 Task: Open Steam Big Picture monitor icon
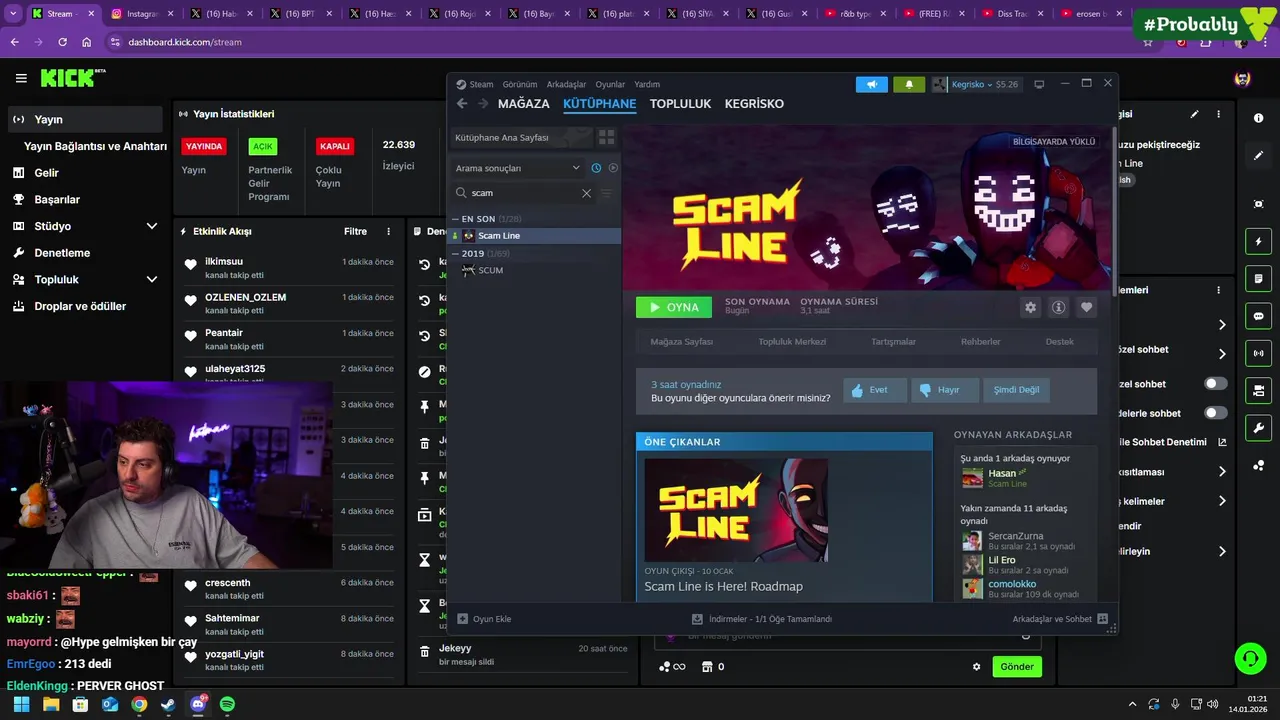(x=1039, y=84)
